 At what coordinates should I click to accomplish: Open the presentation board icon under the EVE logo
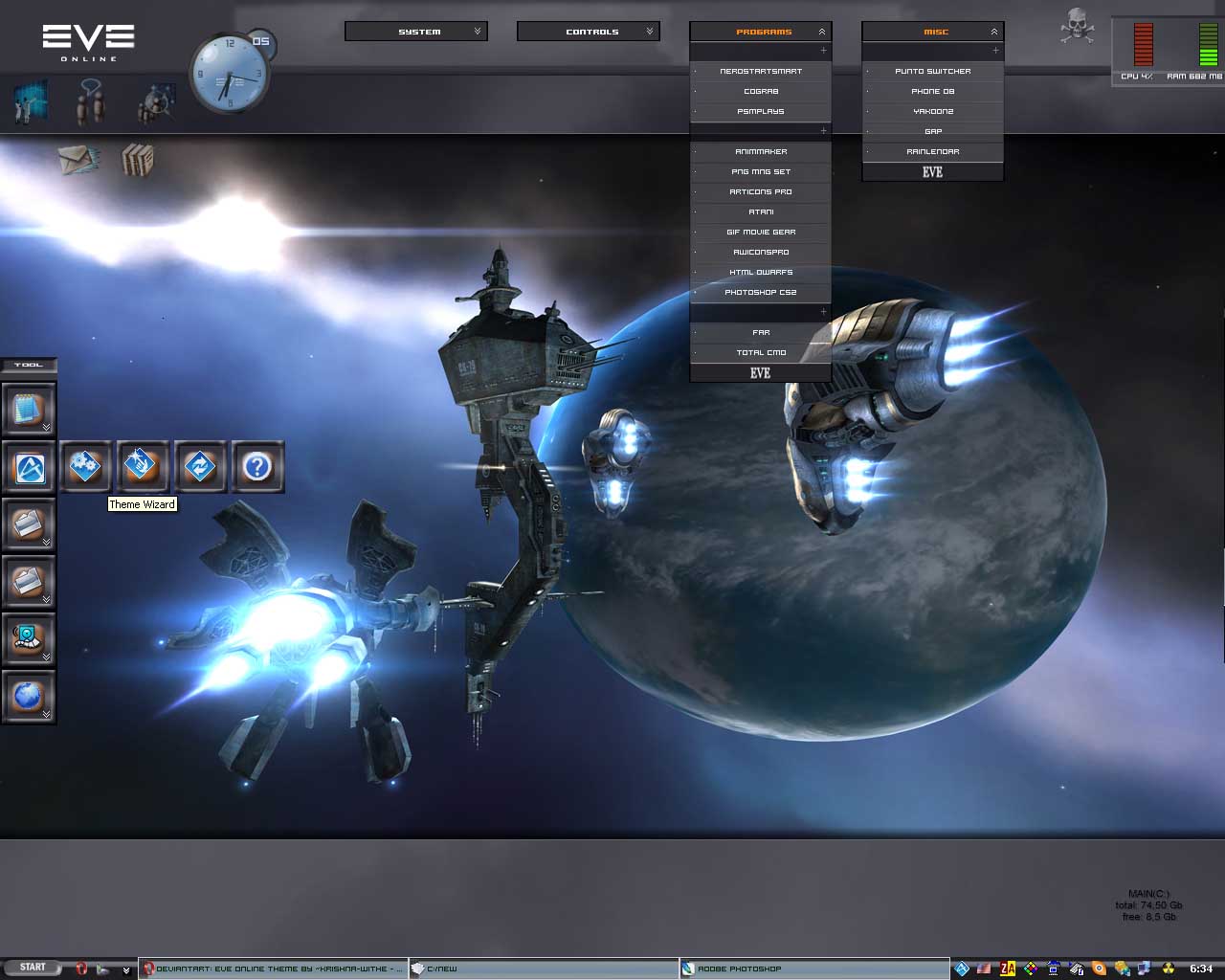(30, 100)
